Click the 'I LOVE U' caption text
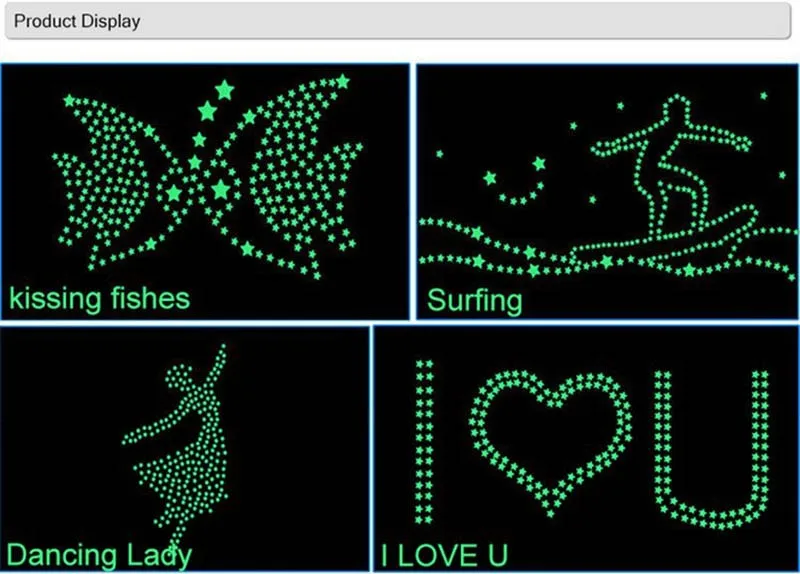Viewport: 800px width, 574px height. click(x=444, y=555)
